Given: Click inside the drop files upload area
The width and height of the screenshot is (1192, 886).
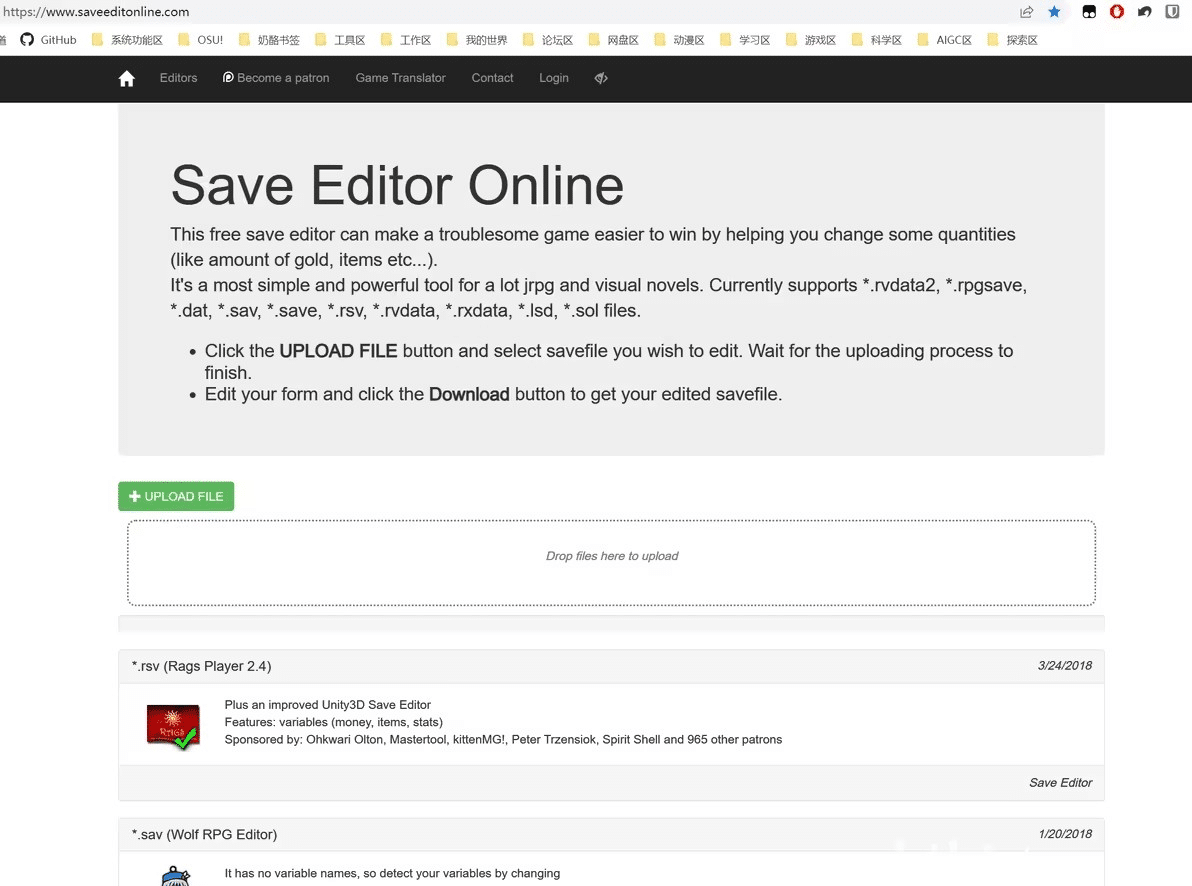Looking at the screenshot, I should coord(611,562).
